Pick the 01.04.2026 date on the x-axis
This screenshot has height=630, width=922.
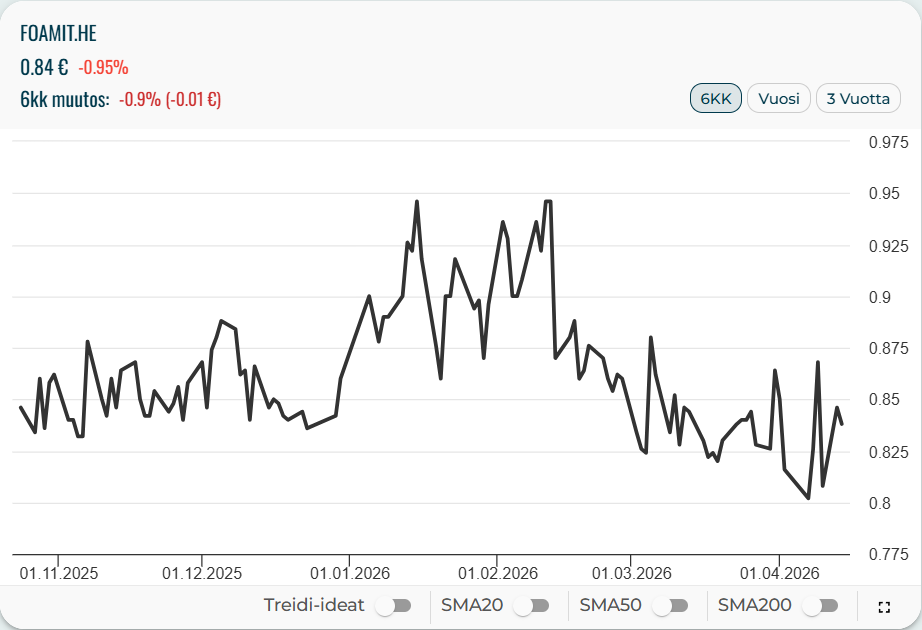[x=780, y=573]
